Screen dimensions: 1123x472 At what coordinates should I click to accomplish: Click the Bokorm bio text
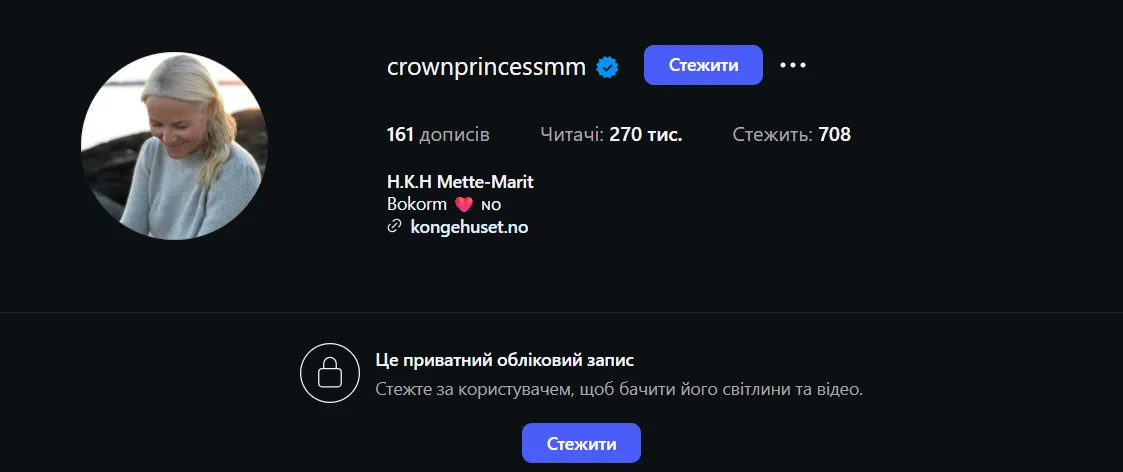[x=417, y=204]
